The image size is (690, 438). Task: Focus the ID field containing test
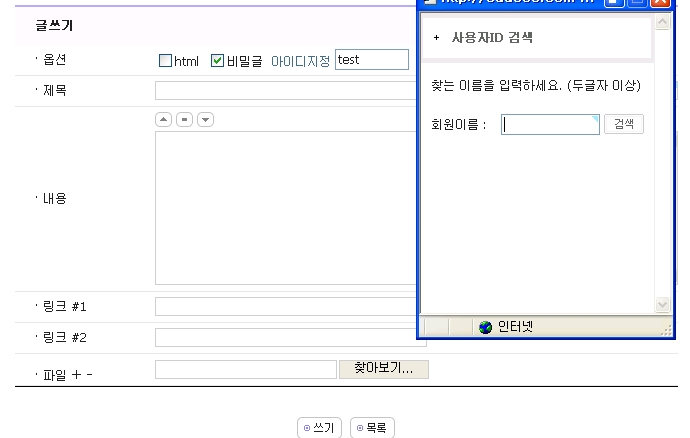[x=372, y=59]
